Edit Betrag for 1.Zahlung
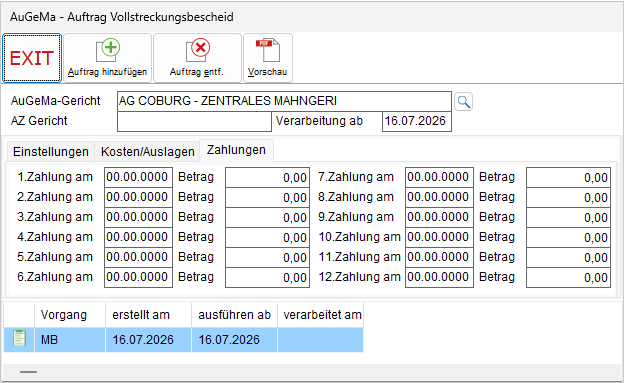This screenshot has height=383, width=624. [267, 177]
